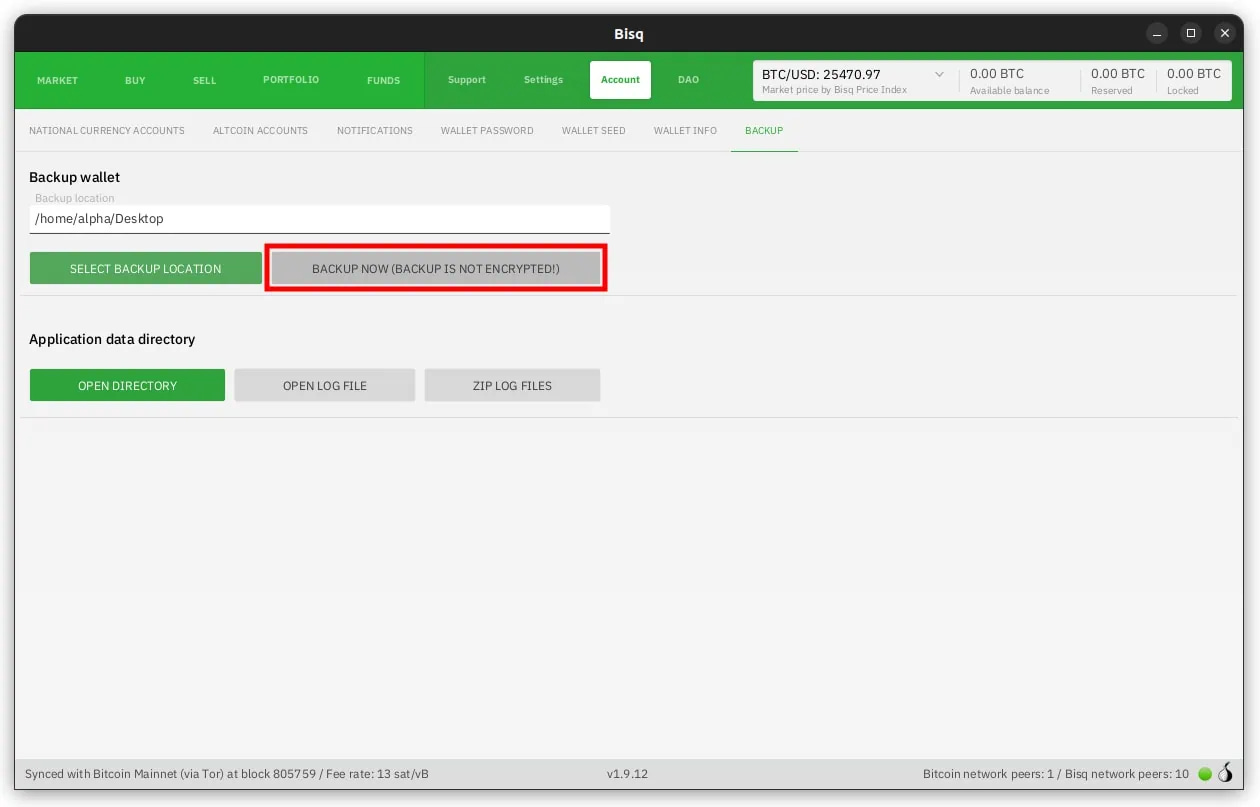The width and height of the screenshot is (1260, 807).
Task: Click the Application data directory heading
Action: click(x=112, y=339)
